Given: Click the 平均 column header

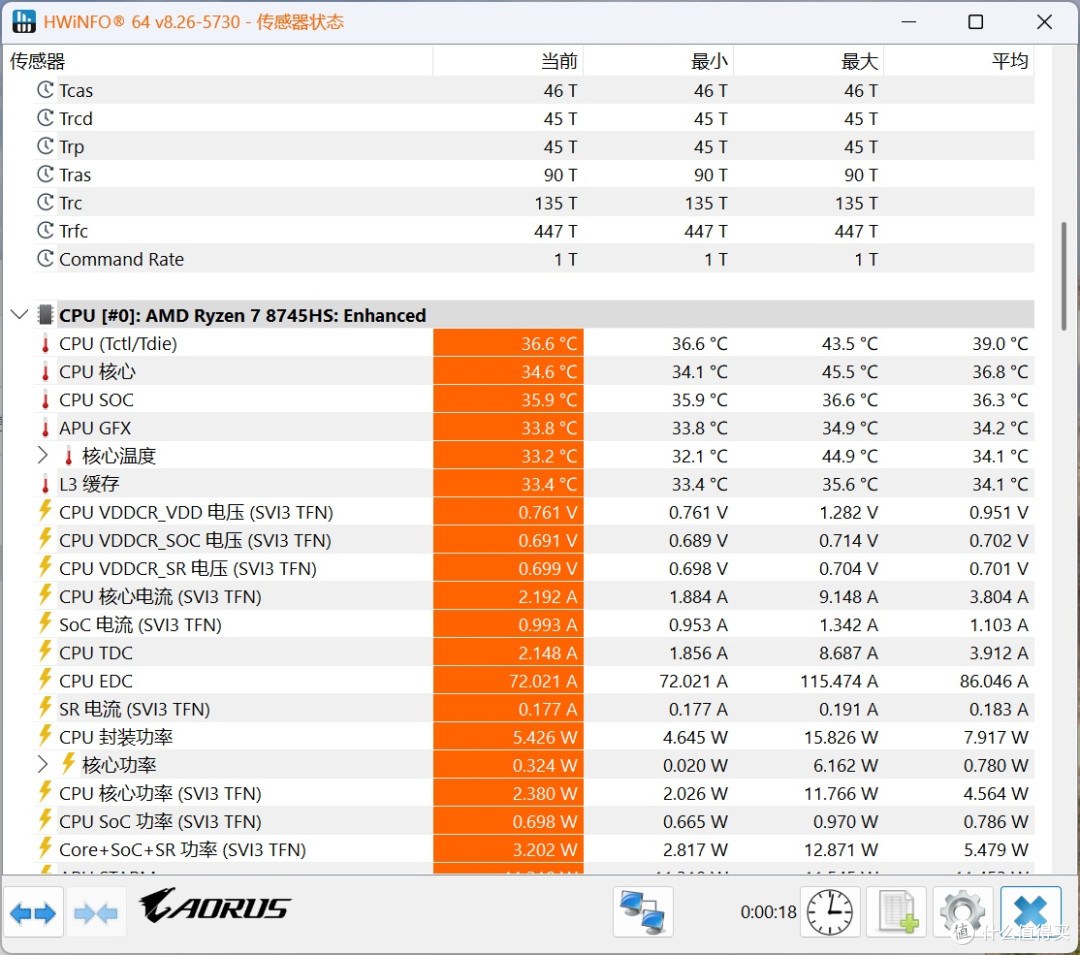Looking at the screenshot, I should point(959,61).
